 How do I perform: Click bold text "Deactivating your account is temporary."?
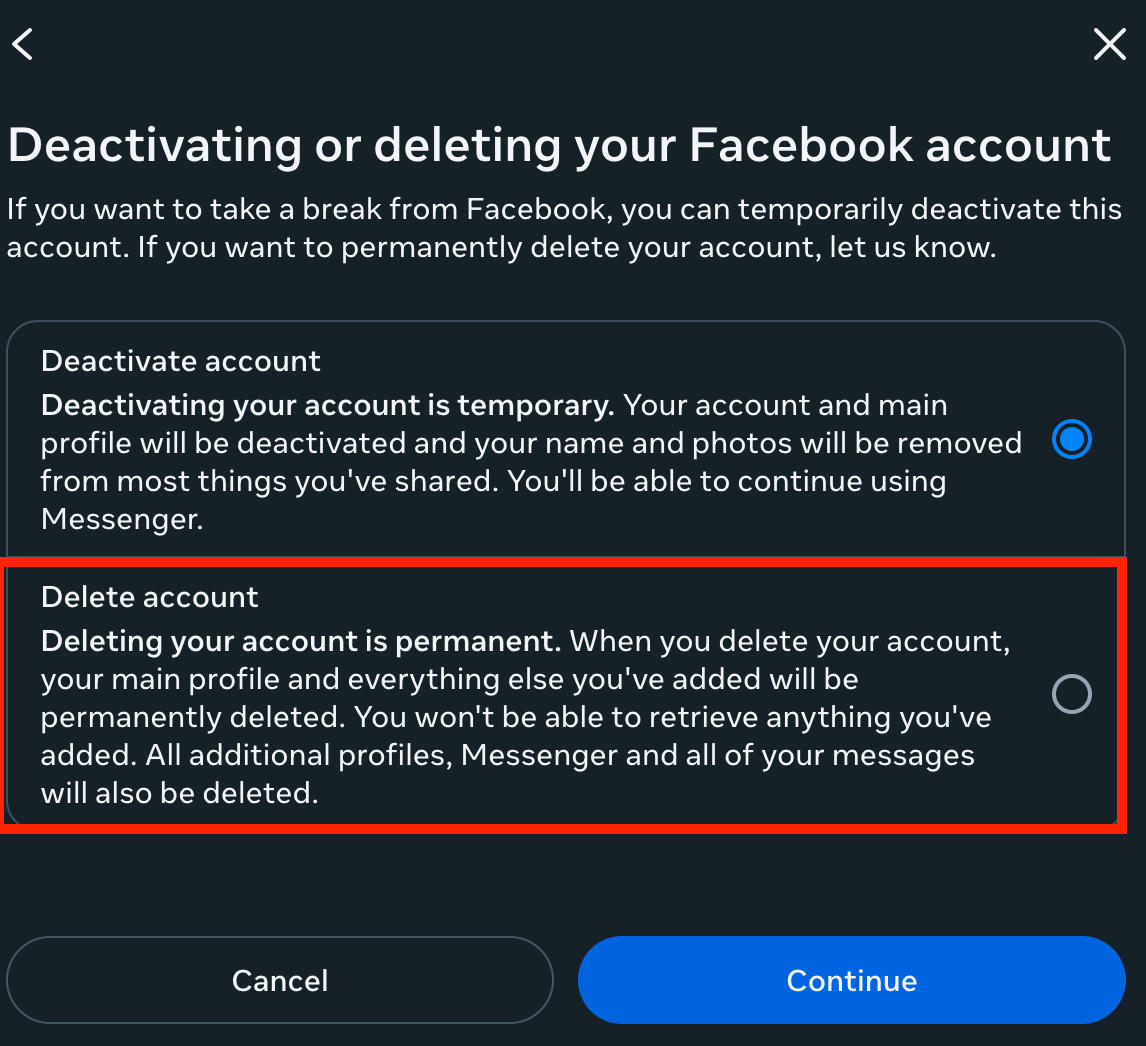[x=327, y=405]
